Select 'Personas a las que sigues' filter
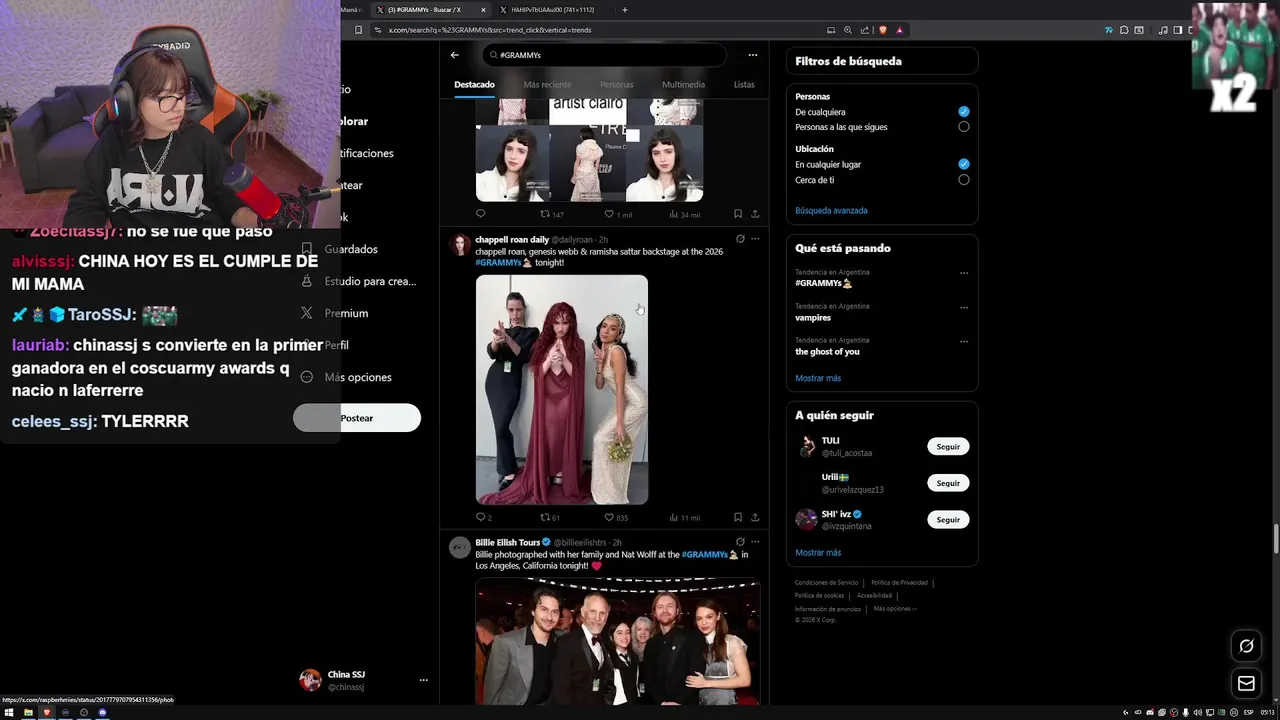This screenshot has width=1280, height=720. tap(963, 127)
